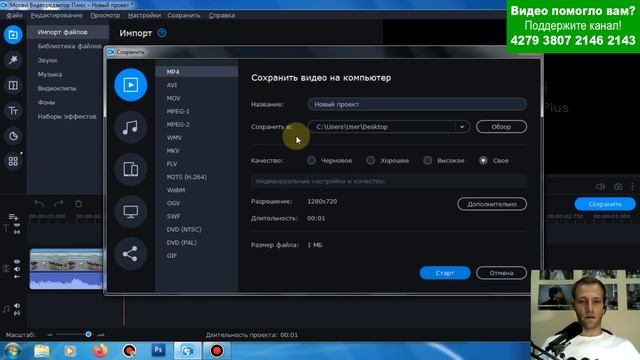Click the Отмена cancel button
Viewport: 640px width, 360px height.
click(x=501, y=273)
